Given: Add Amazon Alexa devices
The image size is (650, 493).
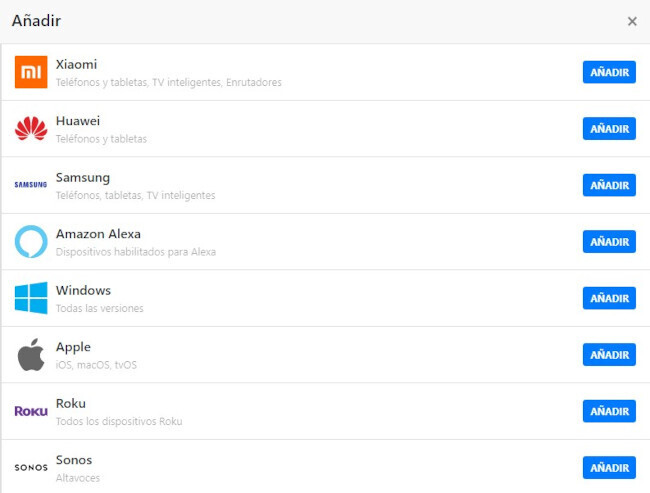Looking at the screenshot, I should (609, 242).
